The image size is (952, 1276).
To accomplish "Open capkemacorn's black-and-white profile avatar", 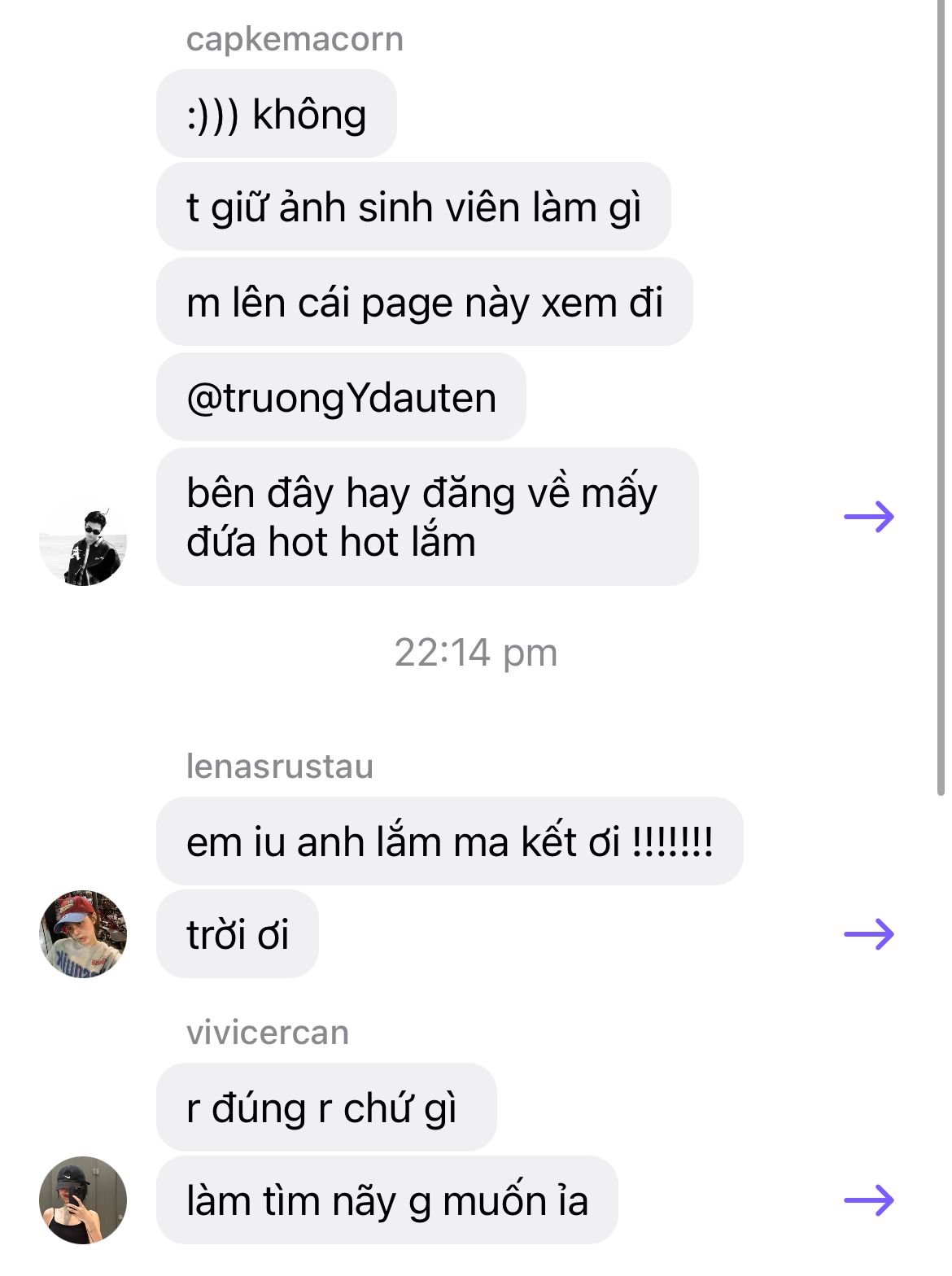I will point(83,542).
